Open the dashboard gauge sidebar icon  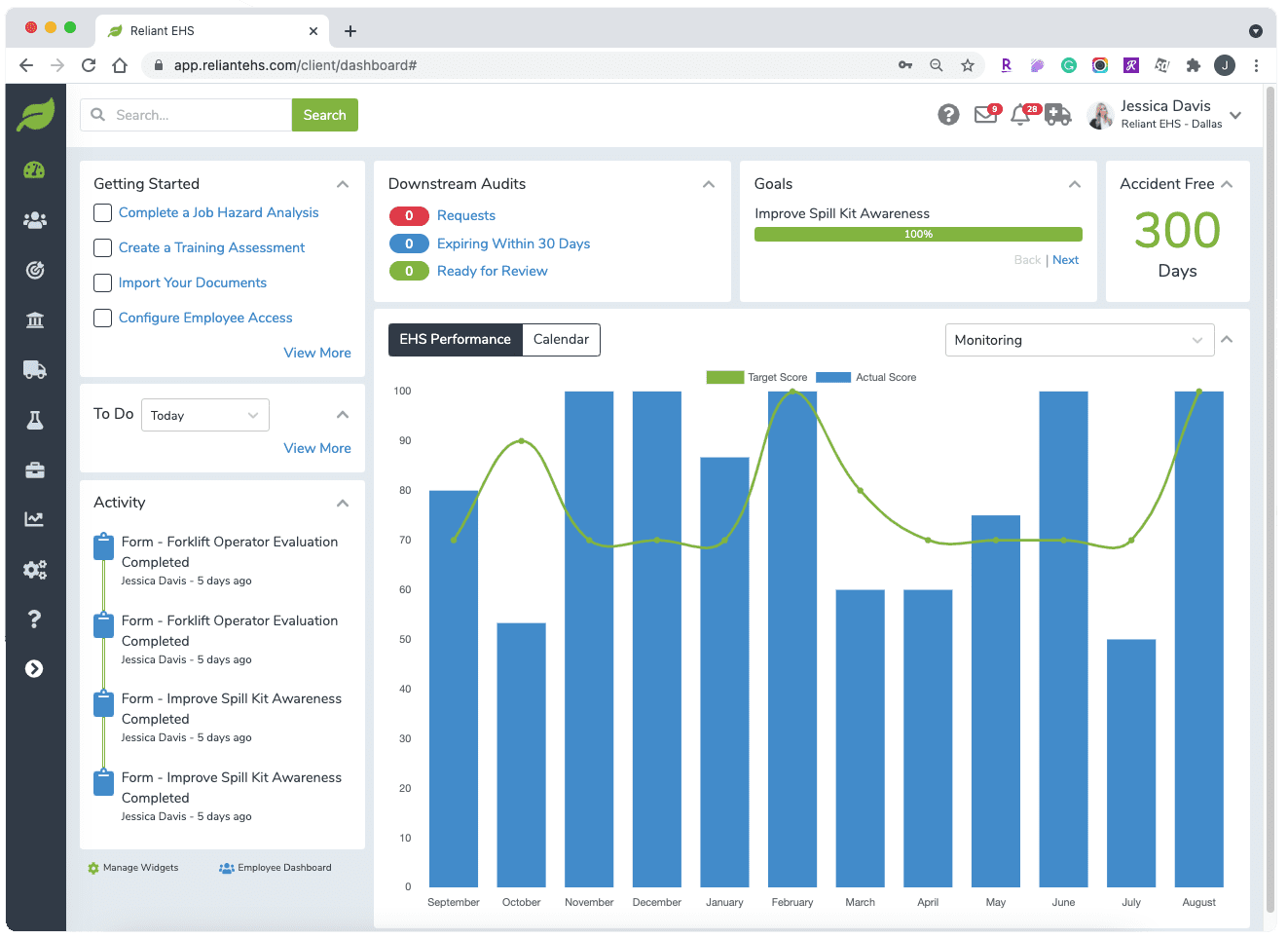34,169
